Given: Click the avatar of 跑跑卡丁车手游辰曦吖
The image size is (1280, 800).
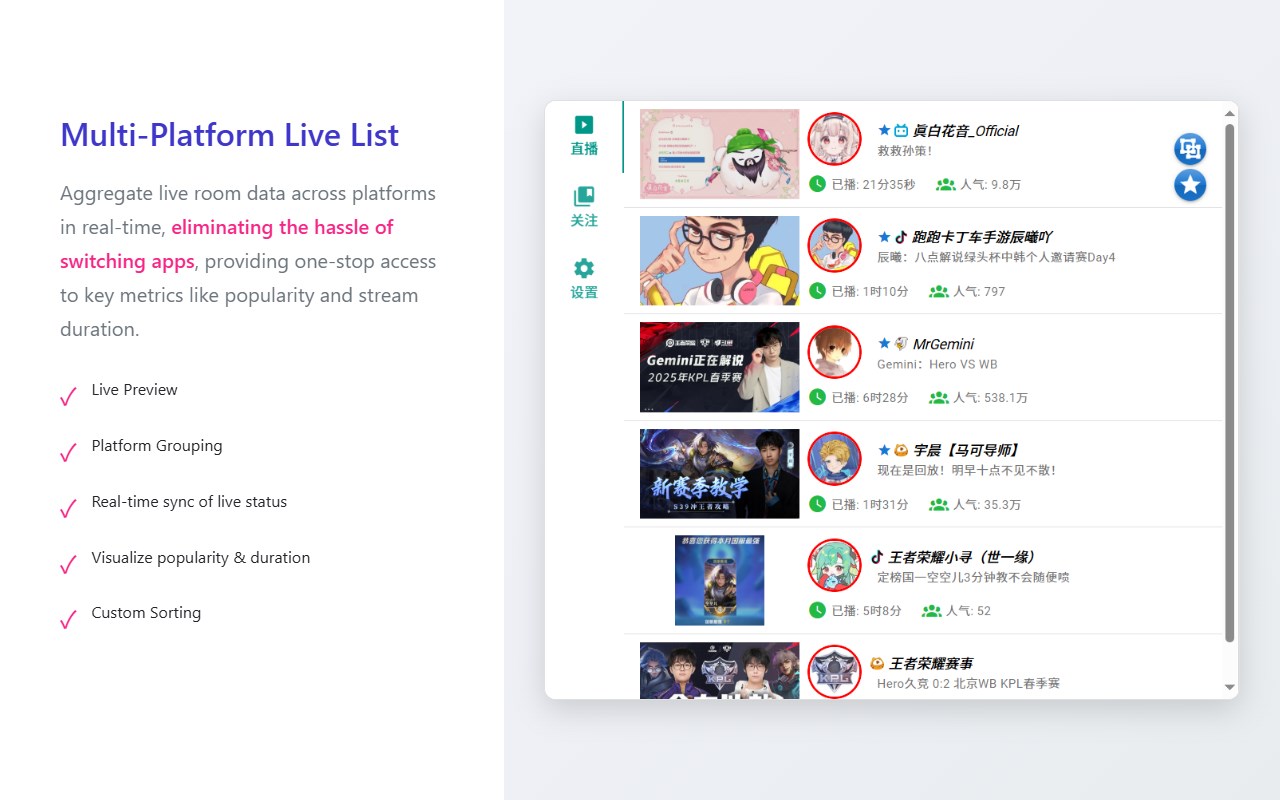Looking at the screenshot, I should click(x=834, y=245).
